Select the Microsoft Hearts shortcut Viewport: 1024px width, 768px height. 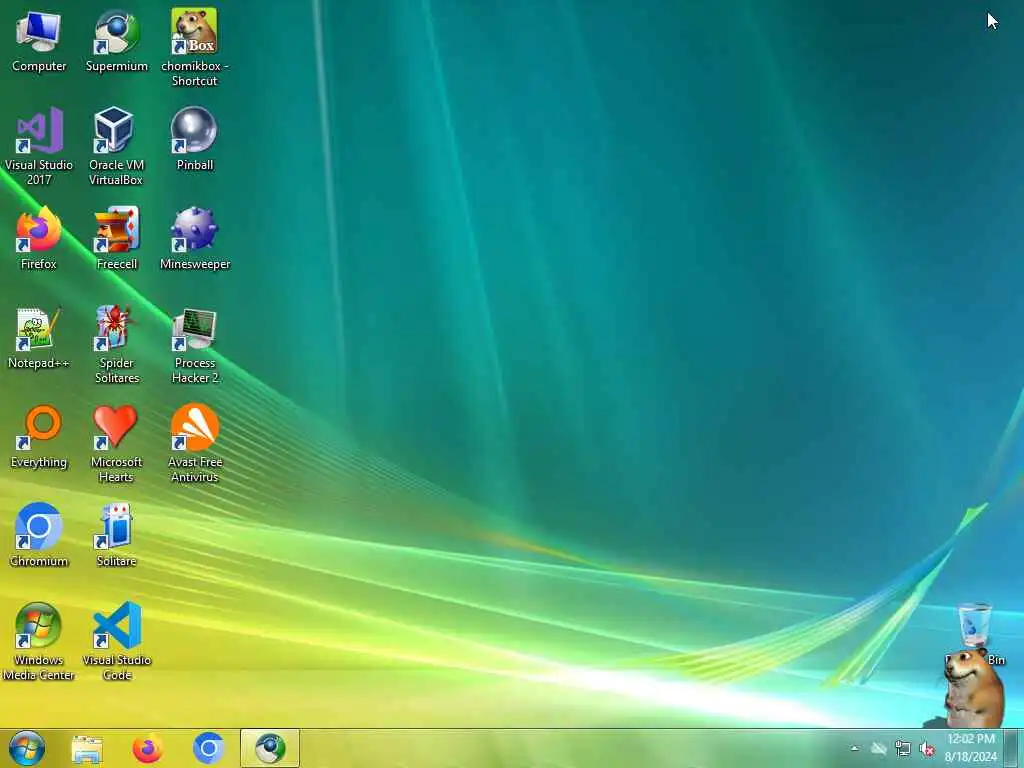coord(116,443)
